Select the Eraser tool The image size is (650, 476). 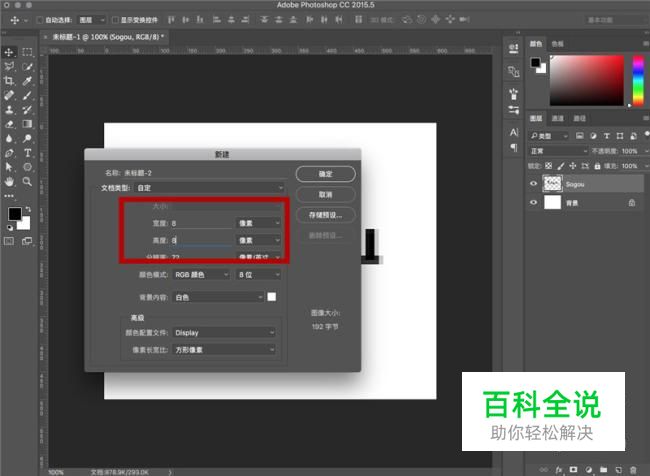9,124
